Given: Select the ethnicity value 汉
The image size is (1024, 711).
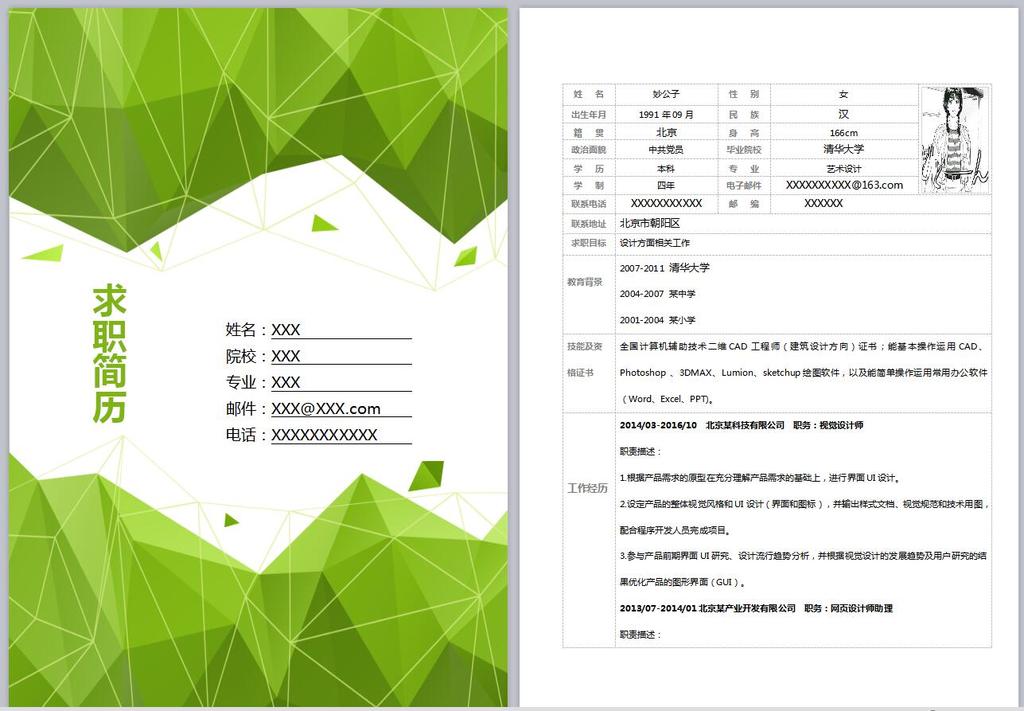Looking at the screenshot, I should tap(843, 114).
